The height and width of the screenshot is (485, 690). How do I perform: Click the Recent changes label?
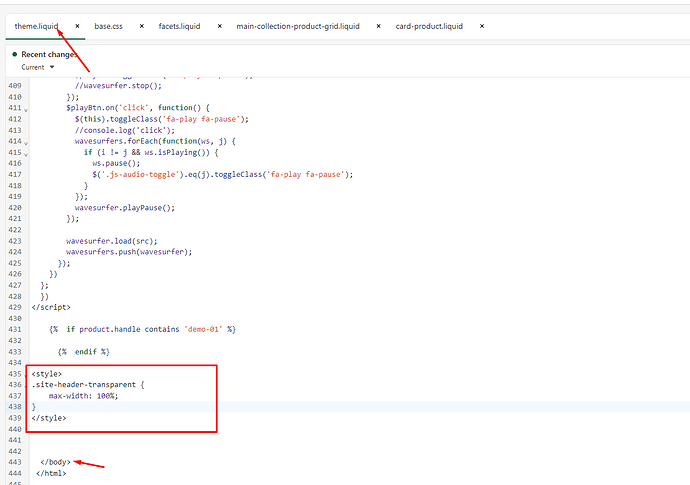49,55
